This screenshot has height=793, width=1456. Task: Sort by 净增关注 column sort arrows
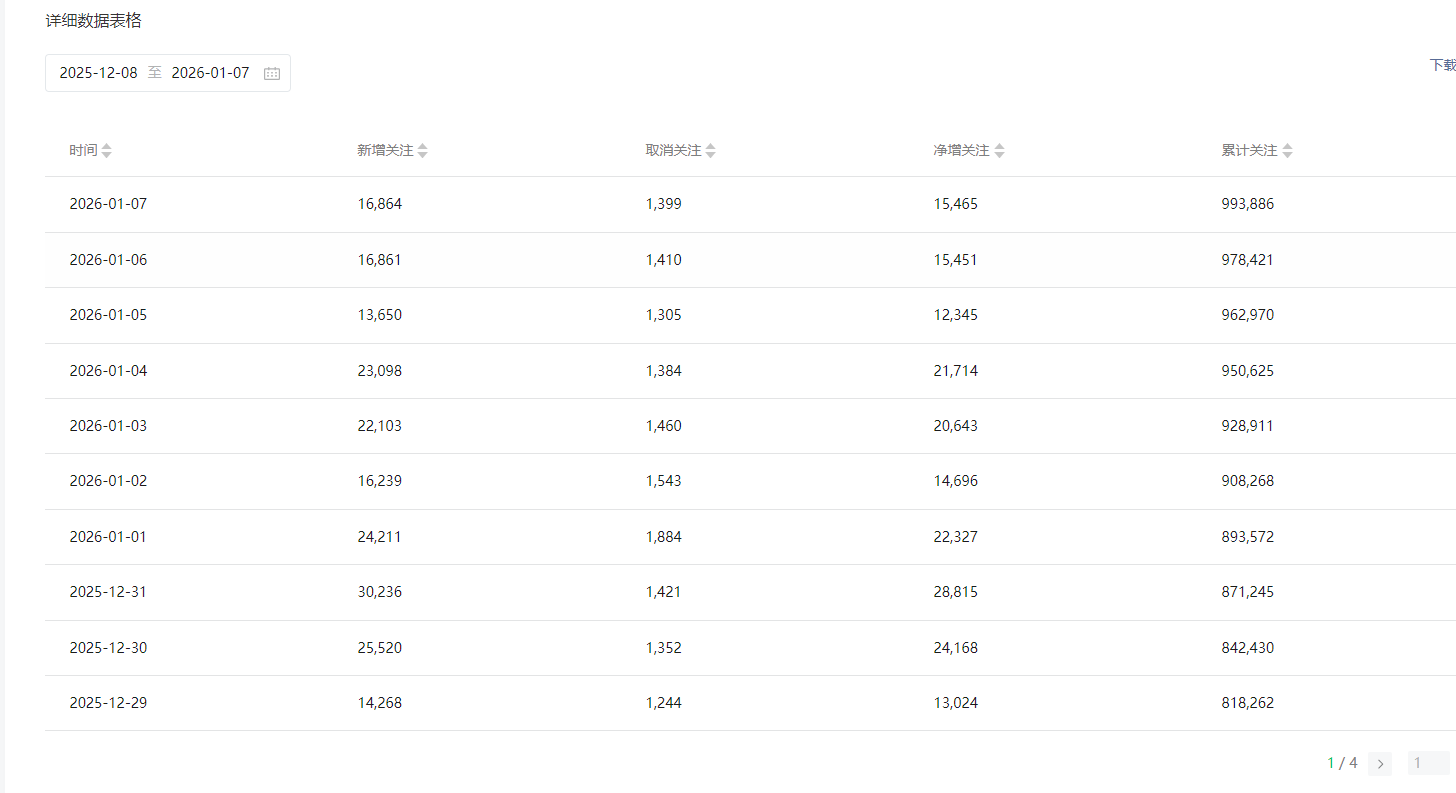[x=1000, y=151]
